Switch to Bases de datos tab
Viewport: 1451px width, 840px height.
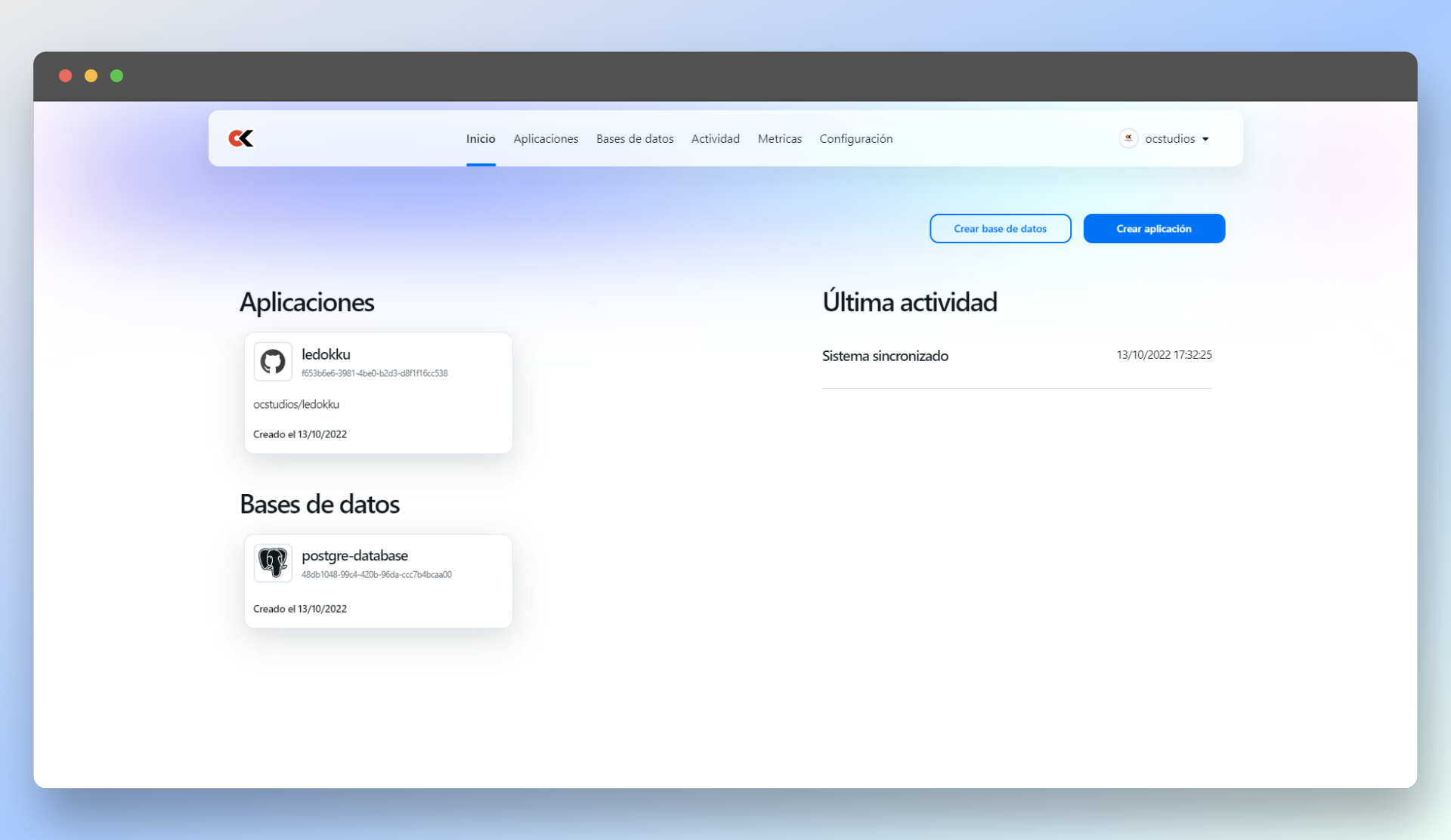pyautogui.click(x=635, y=139)
